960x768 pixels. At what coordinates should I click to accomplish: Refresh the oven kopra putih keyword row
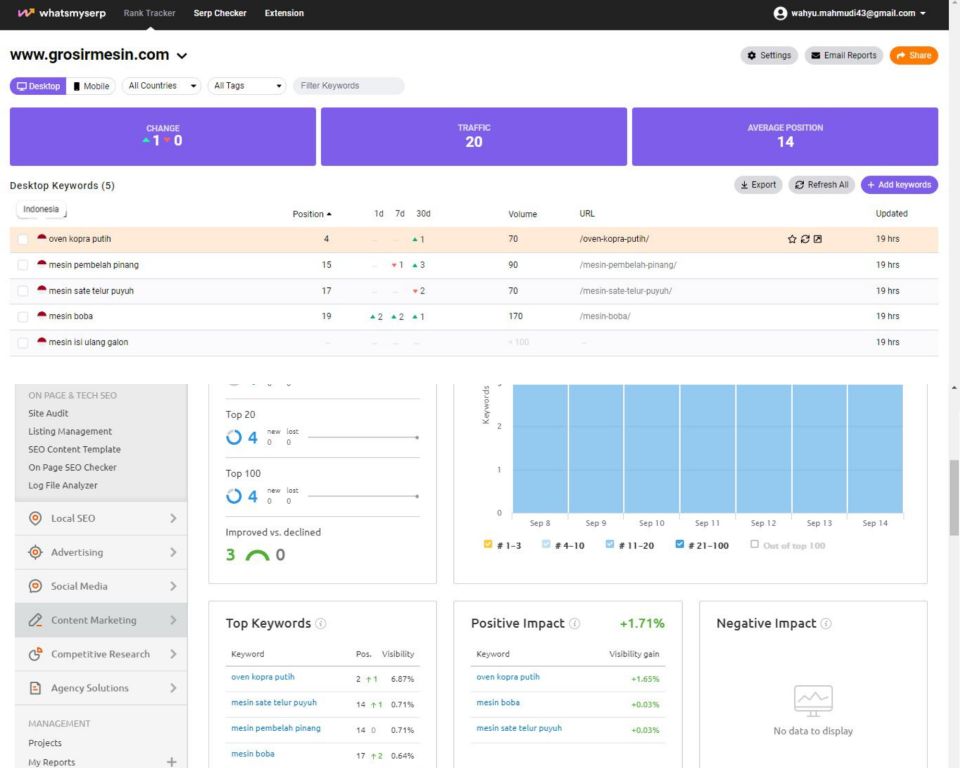click(x=805, y=239)
